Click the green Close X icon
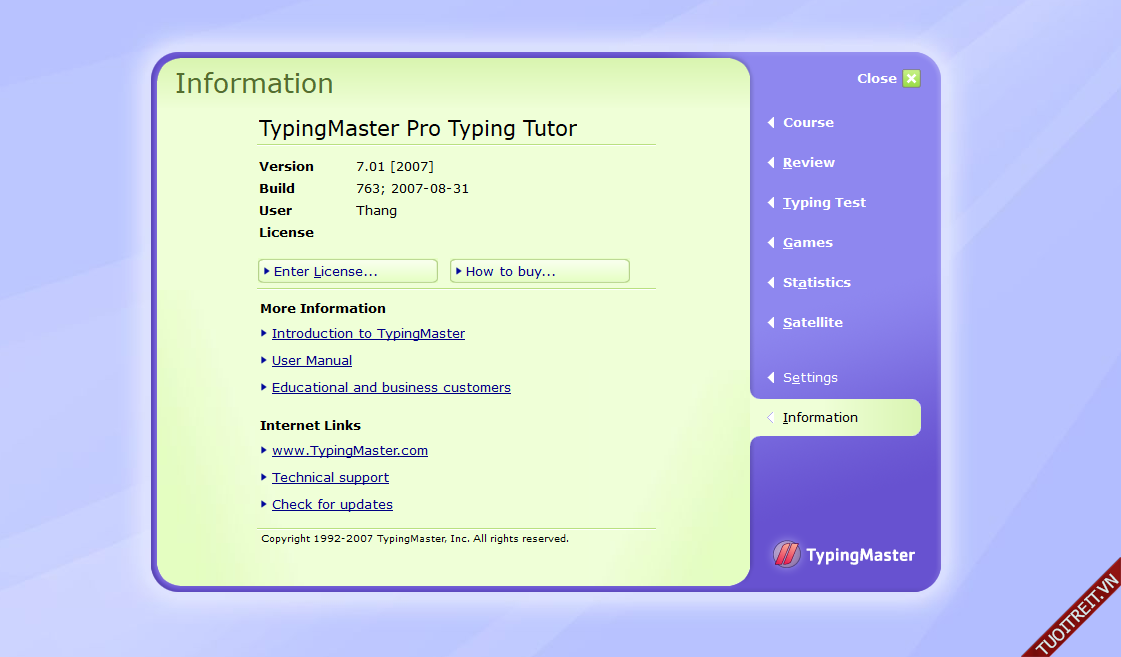 [x=911, y=79]
